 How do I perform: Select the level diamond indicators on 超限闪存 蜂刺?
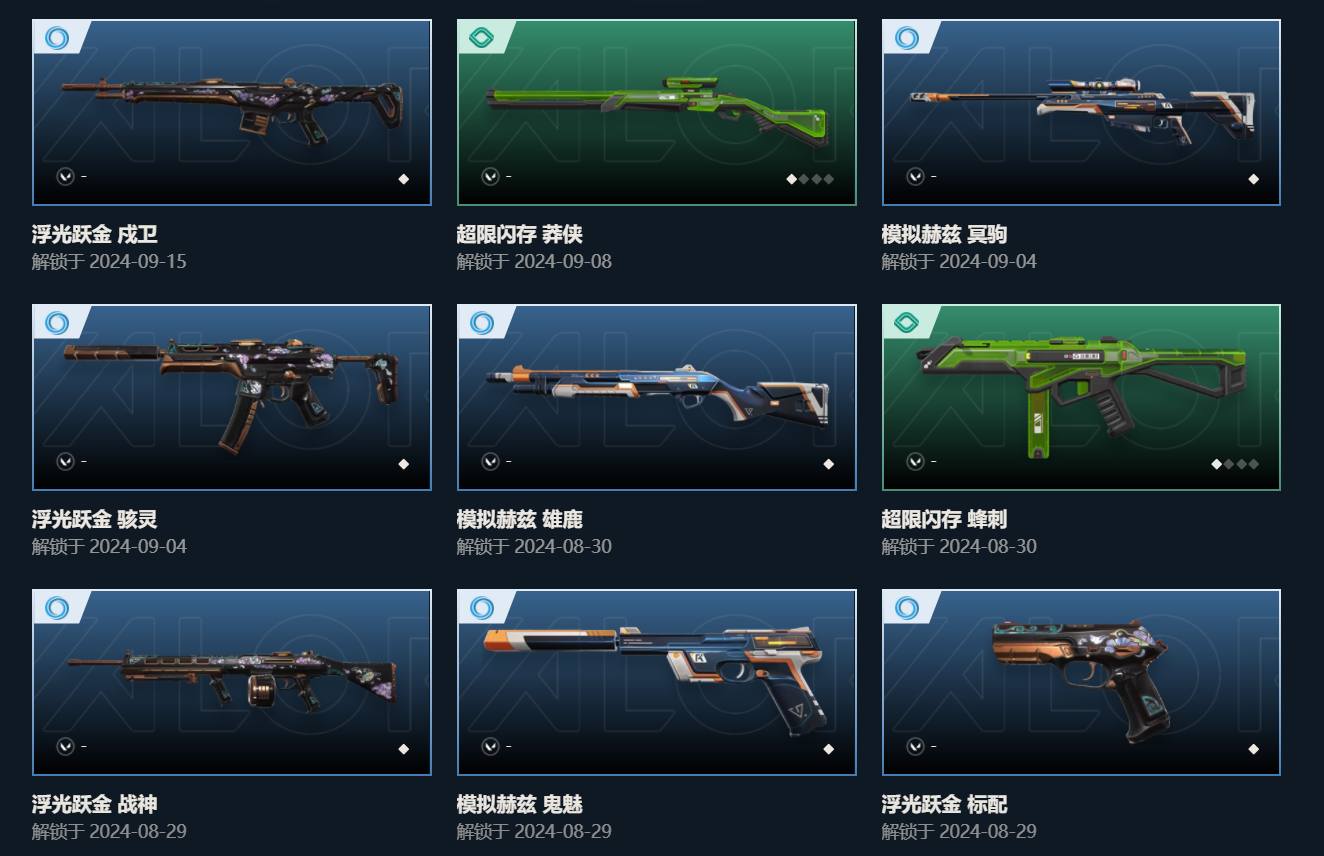pyautogui.click(x=1235, y=464)
